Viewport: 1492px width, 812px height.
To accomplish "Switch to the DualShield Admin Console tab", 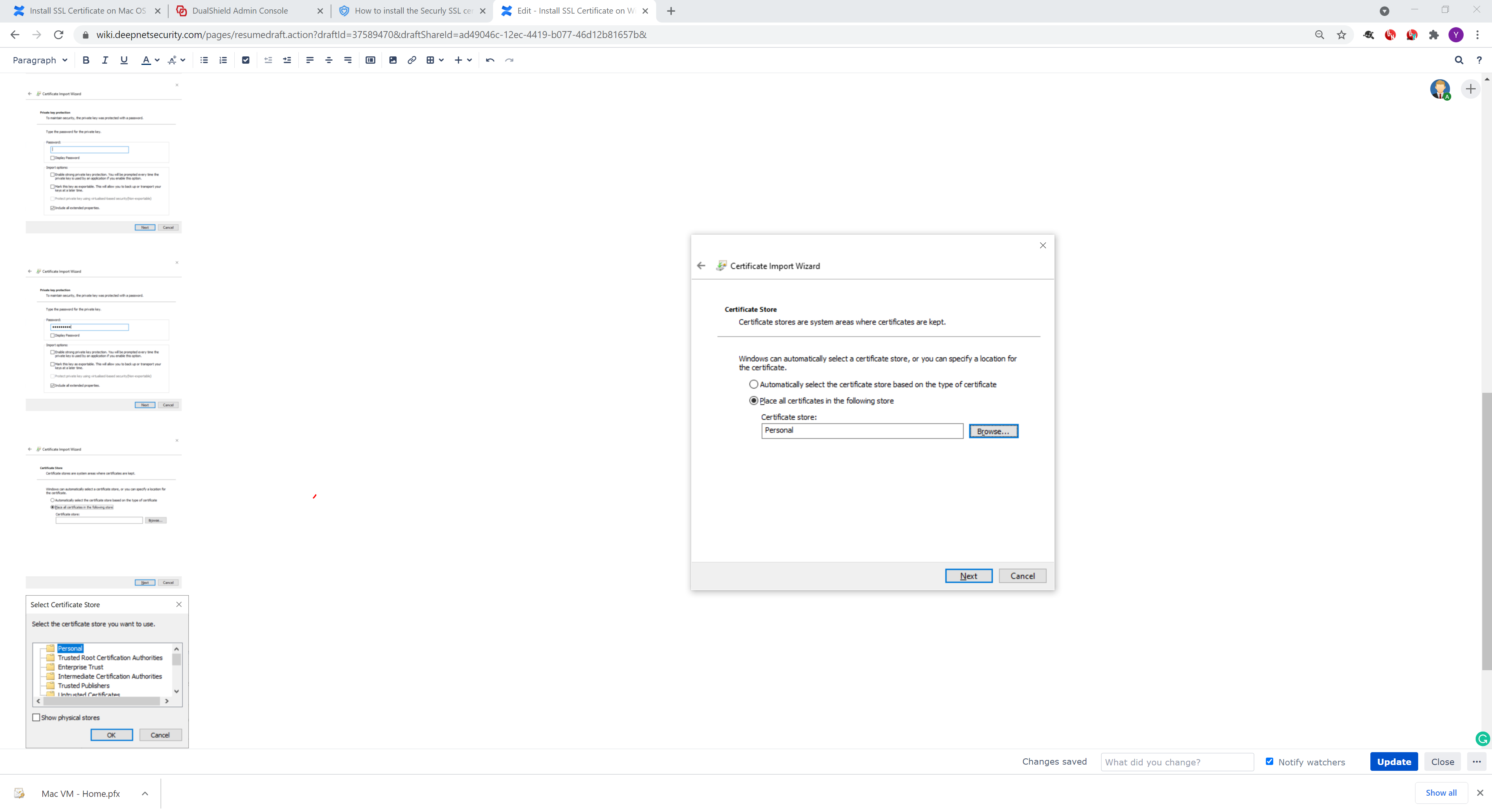I will 240,11.
